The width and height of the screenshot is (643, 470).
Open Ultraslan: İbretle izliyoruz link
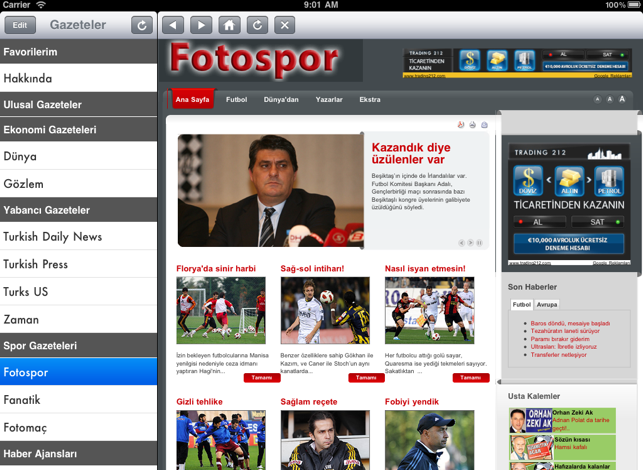point(563,347)
